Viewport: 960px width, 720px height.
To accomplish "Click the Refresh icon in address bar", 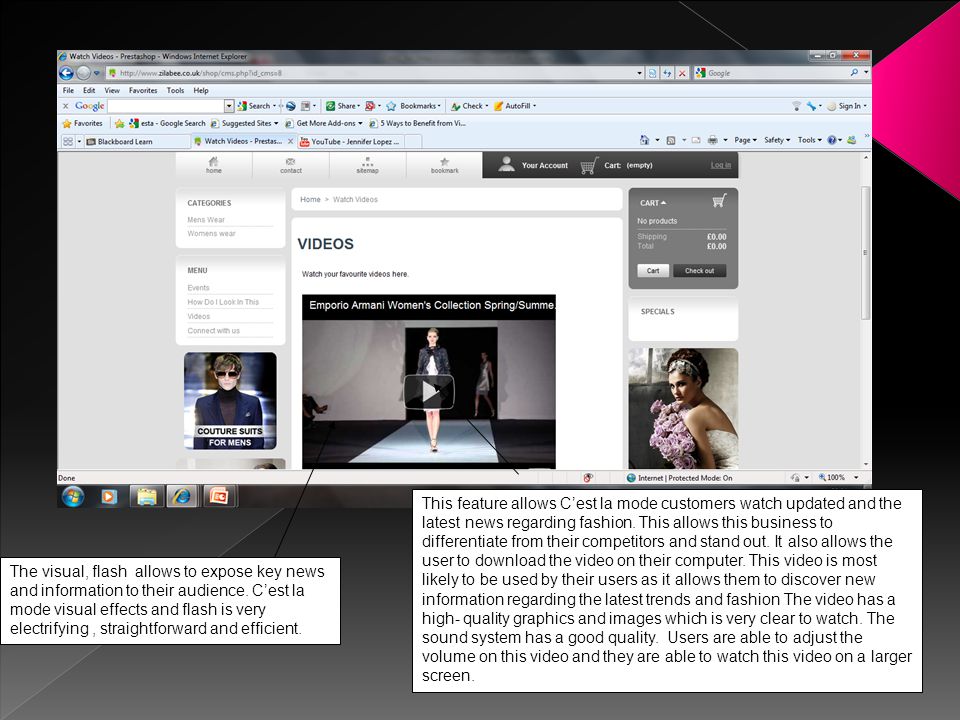I will [667, 73].
